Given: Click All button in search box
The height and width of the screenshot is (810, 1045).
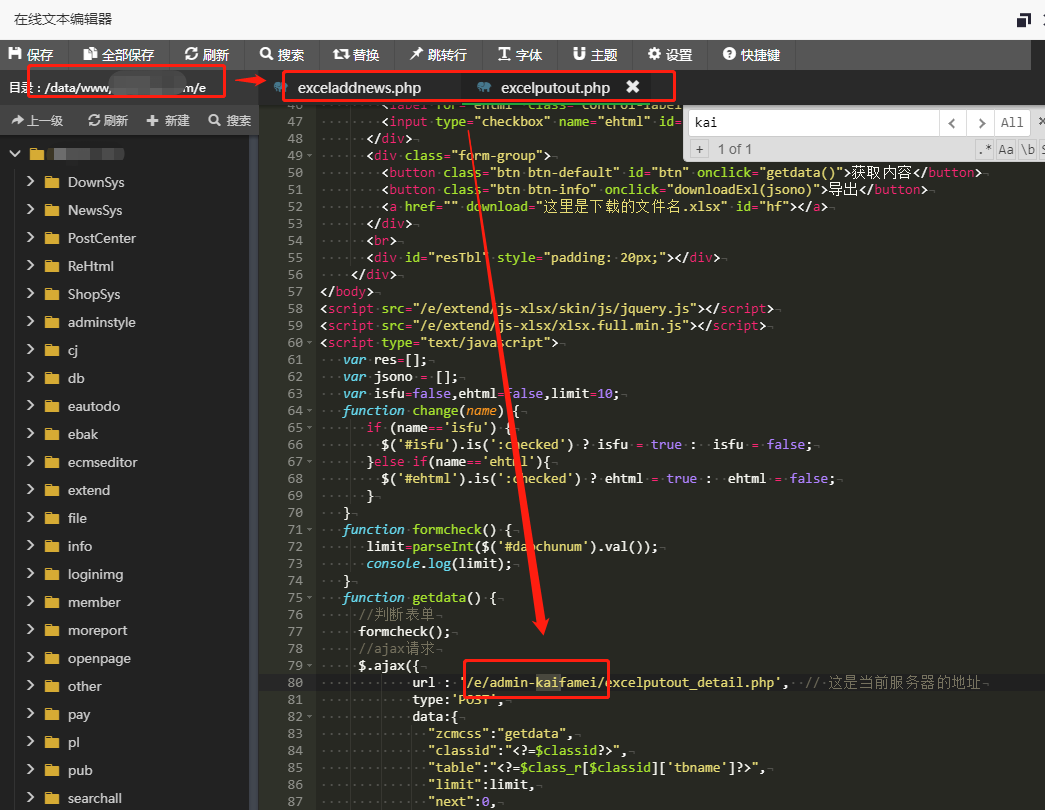Looking at the screenshot, I should coord(1012,123).
